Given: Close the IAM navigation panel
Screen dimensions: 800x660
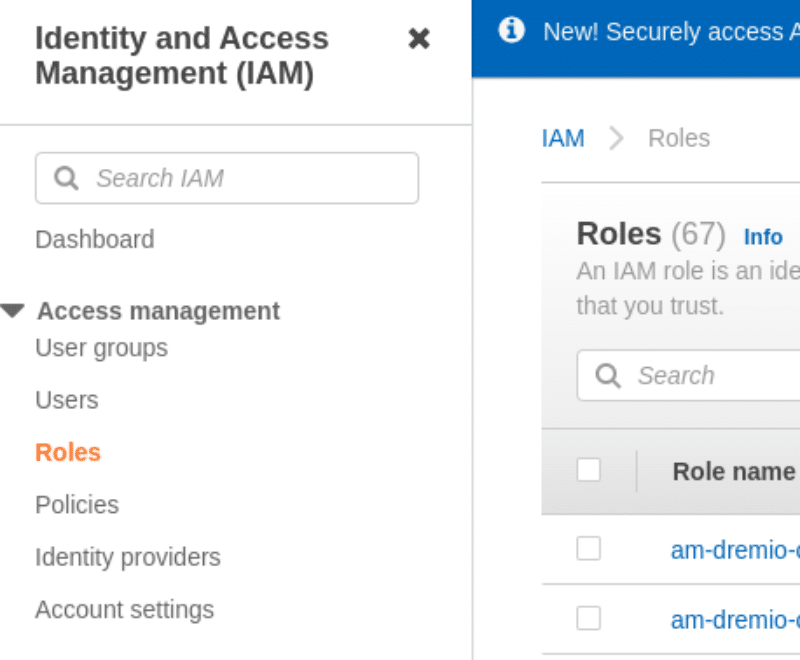Looking at the screenshot, I should [x=419, y=39].
